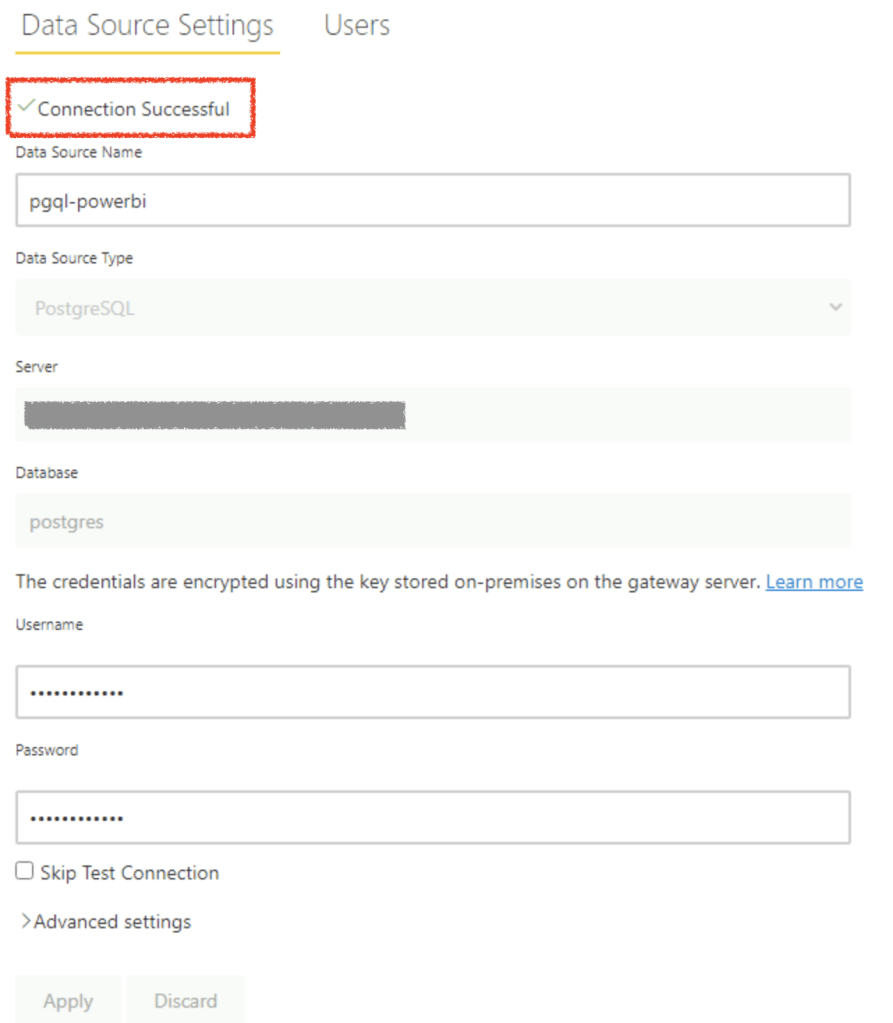Focus the Password input field
This screenshot has height=1023, width=893.
click(x=432, y=818)
